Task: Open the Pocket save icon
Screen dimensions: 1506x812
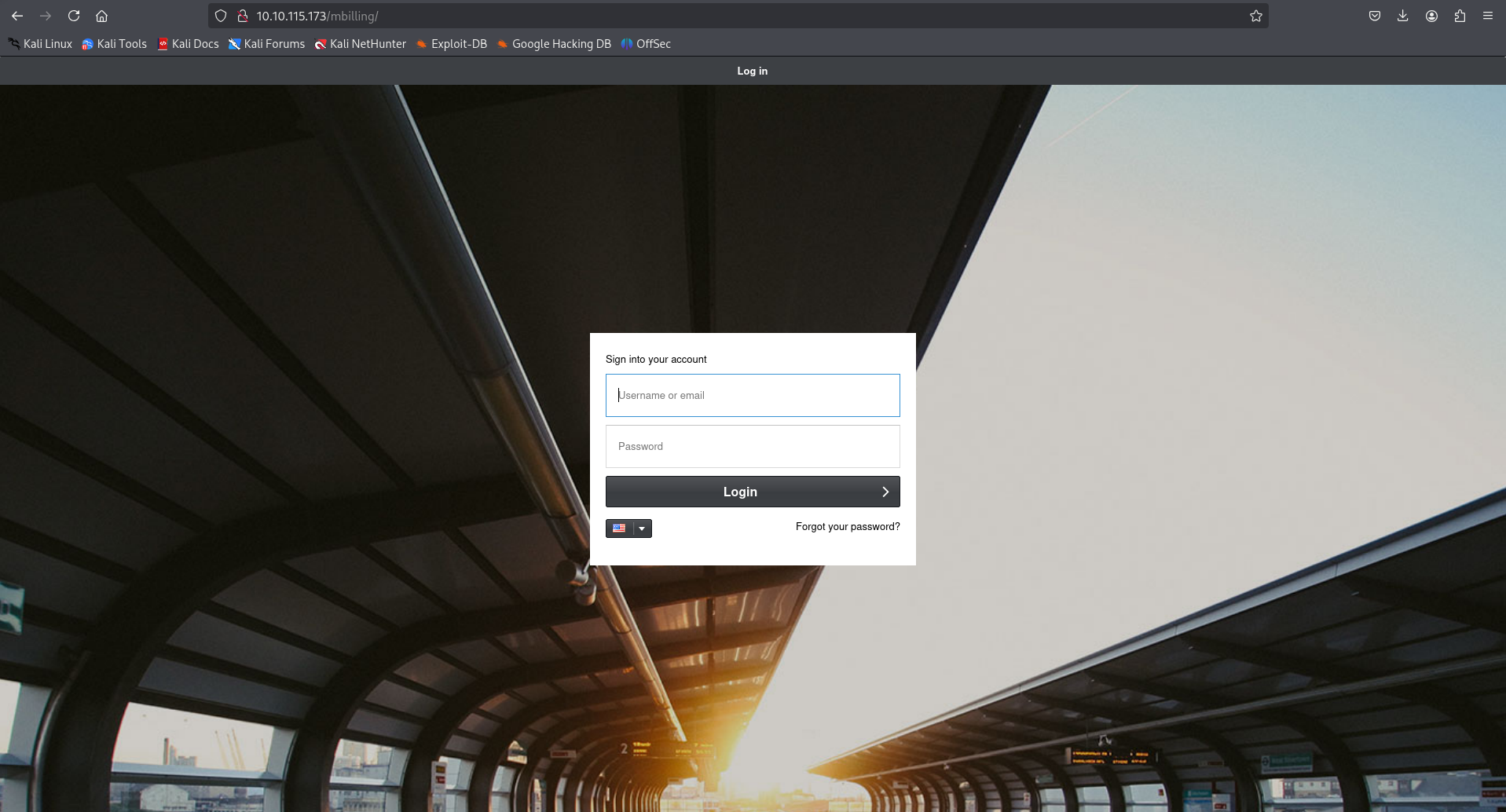Action: click(x=1375, y=16)
